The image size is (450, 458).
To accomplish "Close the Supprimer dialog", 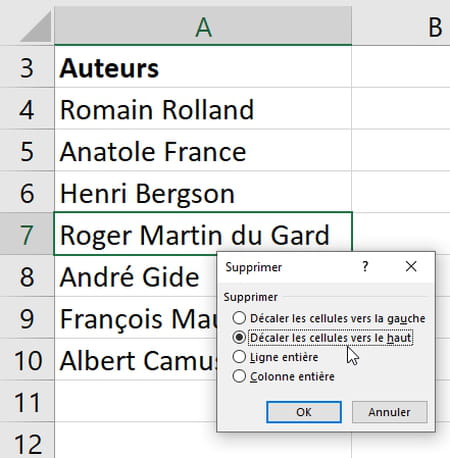I will tap(411, 267).
